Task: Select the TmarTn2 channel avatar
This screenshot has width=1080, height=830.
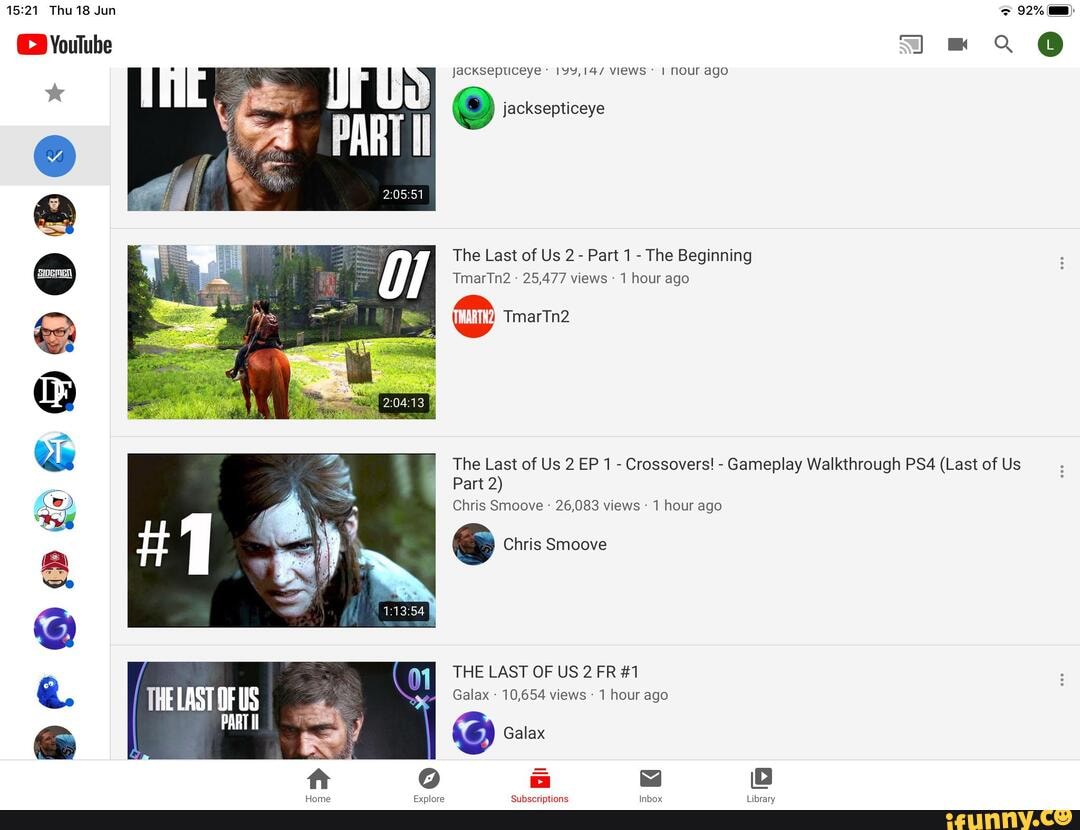Action: [473, 317]
